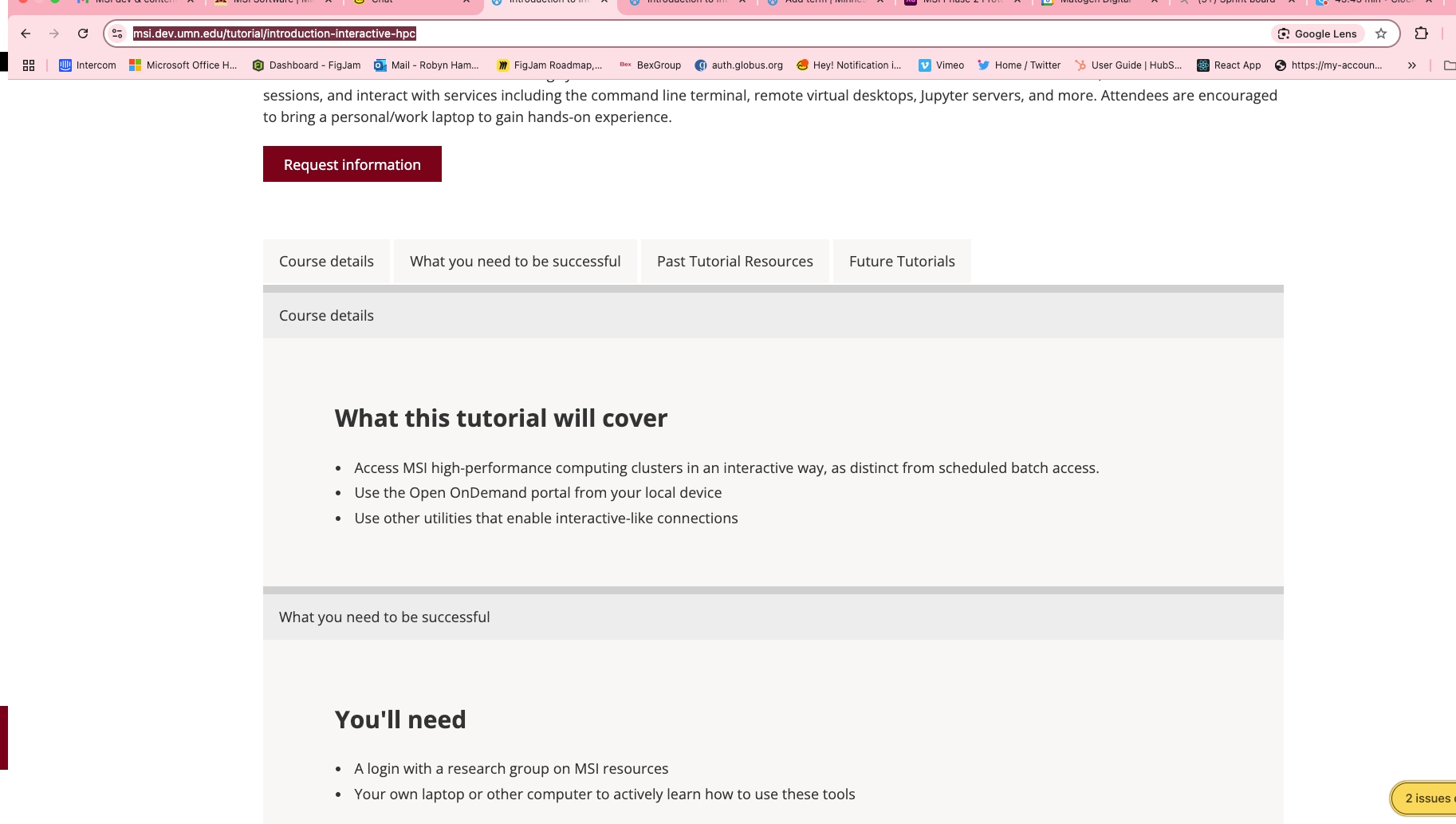Select the Future Tutorials tab
The height and width of the screenshot is (824, 1456).
[901, 262]
